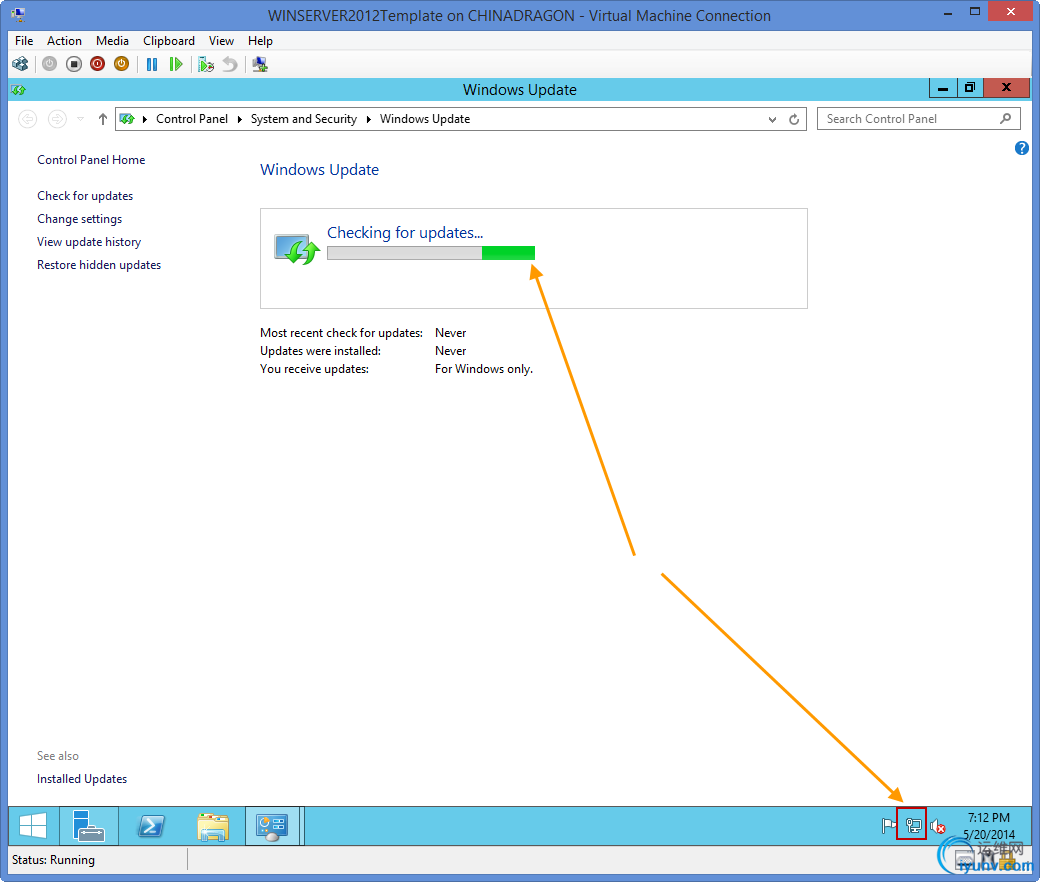Open the guest Start button
Screen dimensions: 1040x882
coord(33,826)
